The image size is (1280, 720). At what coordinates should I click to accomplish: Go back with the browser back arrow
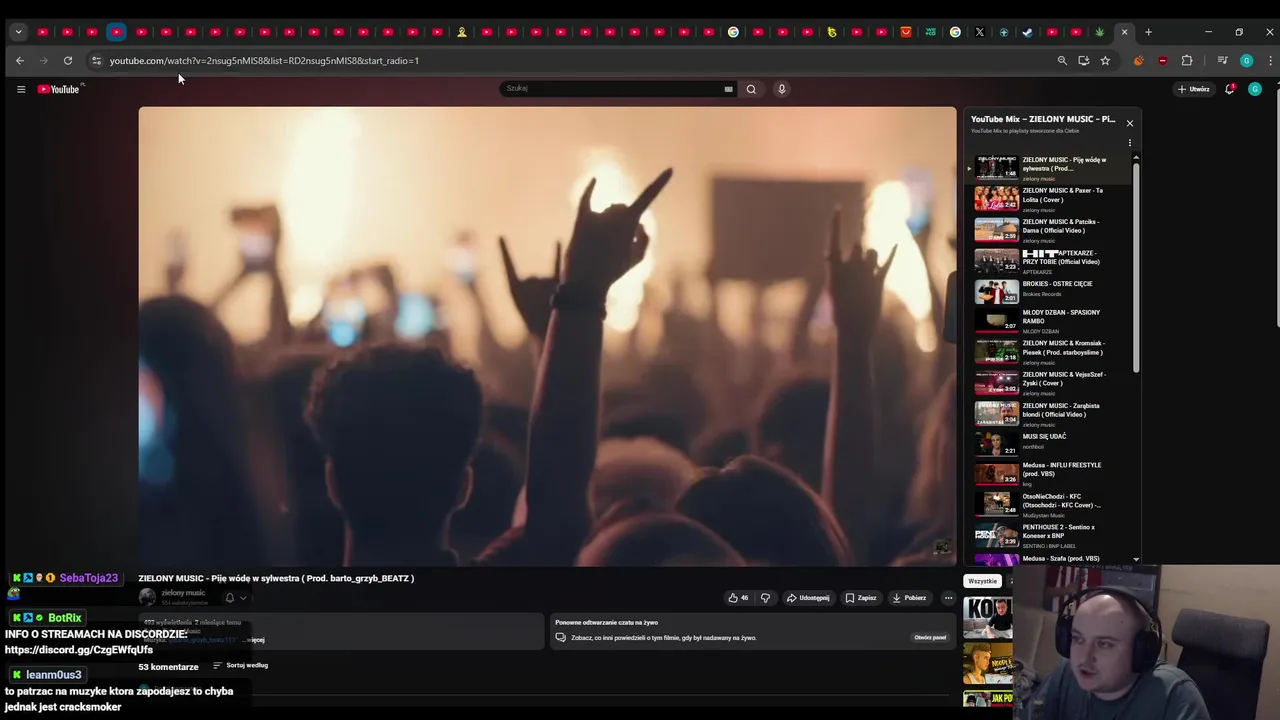pos(20,61)
